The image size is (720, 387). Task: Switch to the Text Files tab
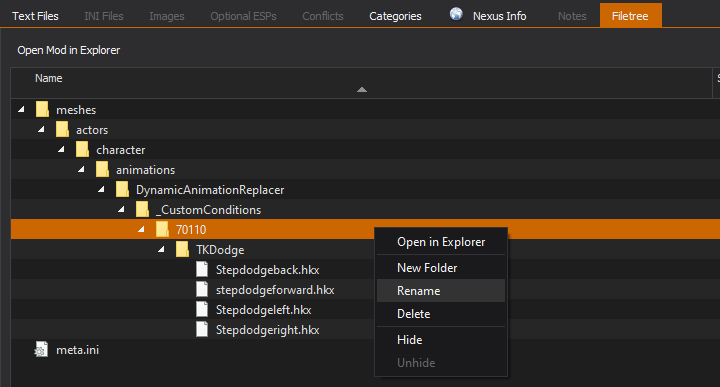[35, 16]
